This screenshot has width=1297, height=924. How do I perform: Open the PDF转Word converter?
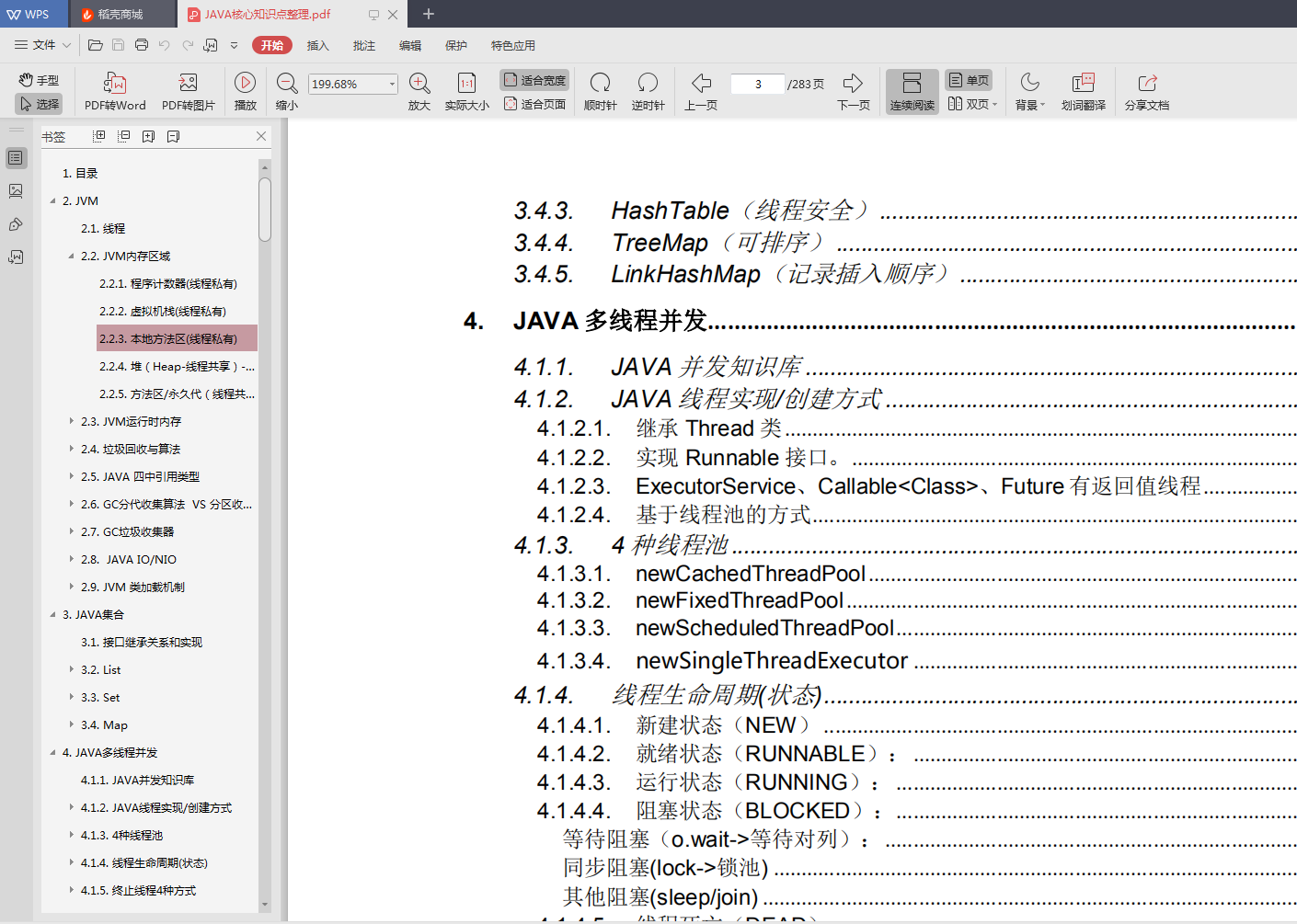coord(115,92)
